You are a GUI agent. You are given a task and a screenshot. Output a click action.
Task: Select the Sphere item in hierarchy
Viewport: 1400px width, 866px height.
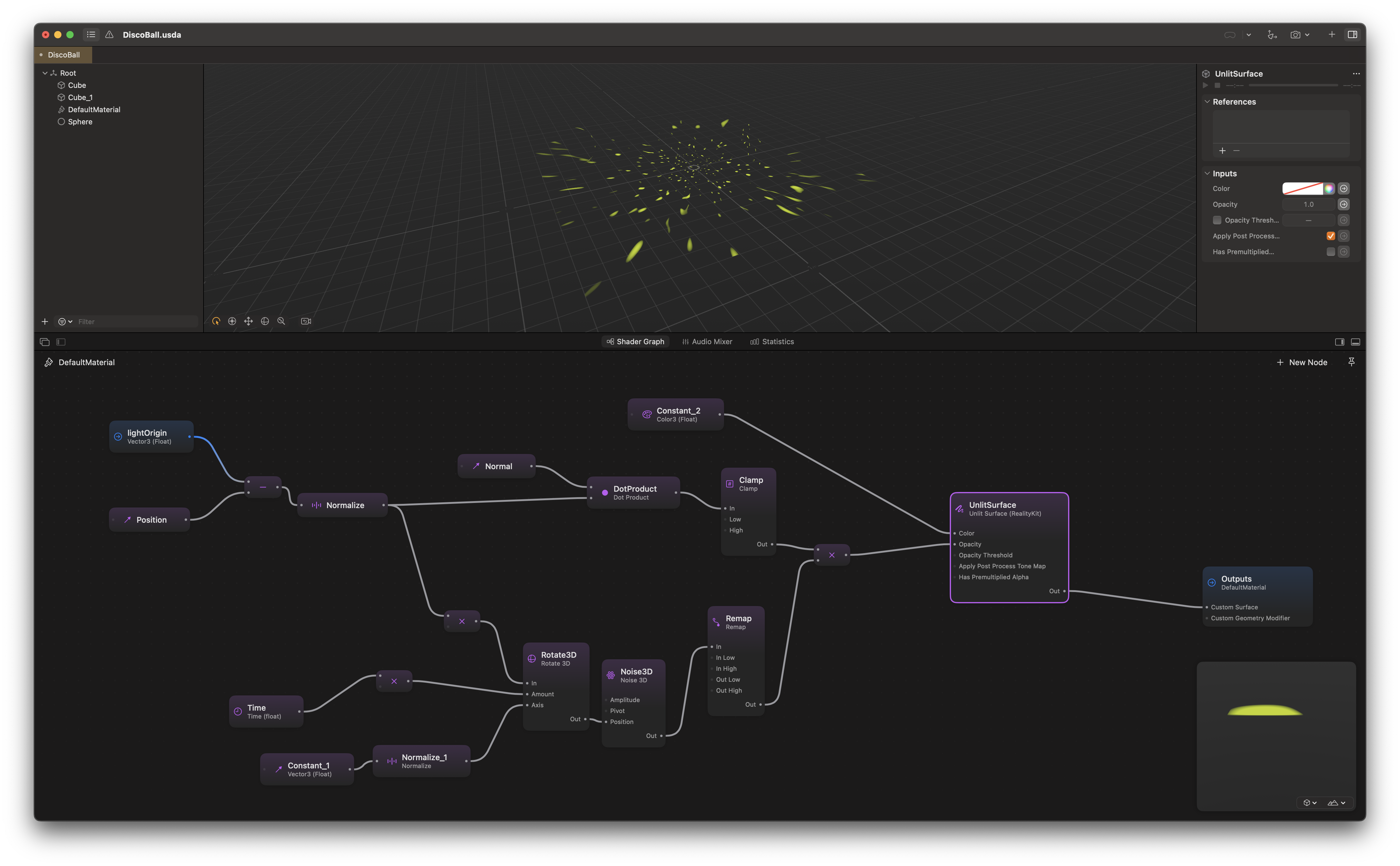80,122
